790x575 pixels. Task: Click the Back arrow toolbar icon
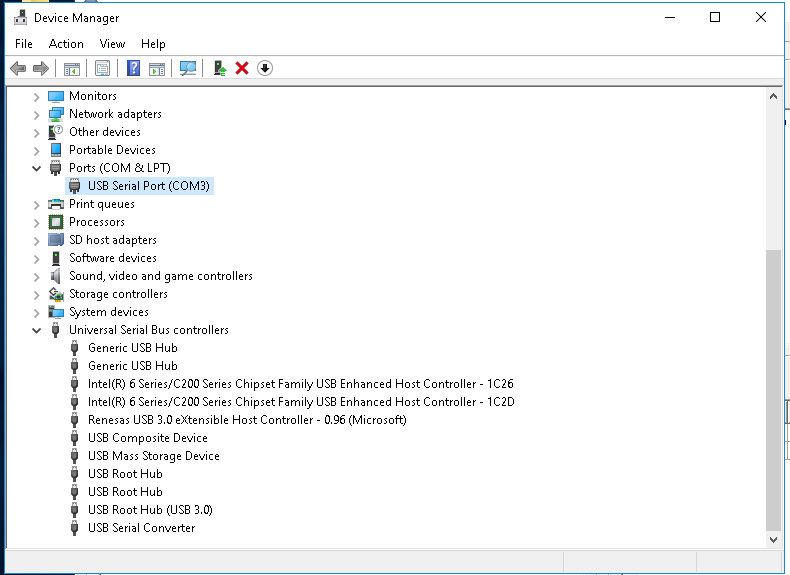pyautogui.click(x=18, y=68)
